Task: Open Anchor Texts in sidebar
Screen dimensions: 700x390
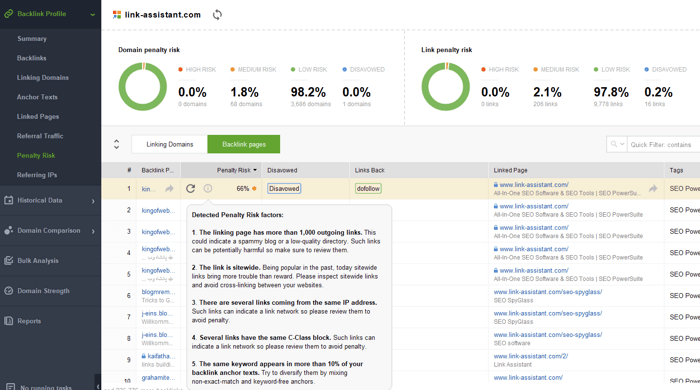Action: (x=37, y=97)
